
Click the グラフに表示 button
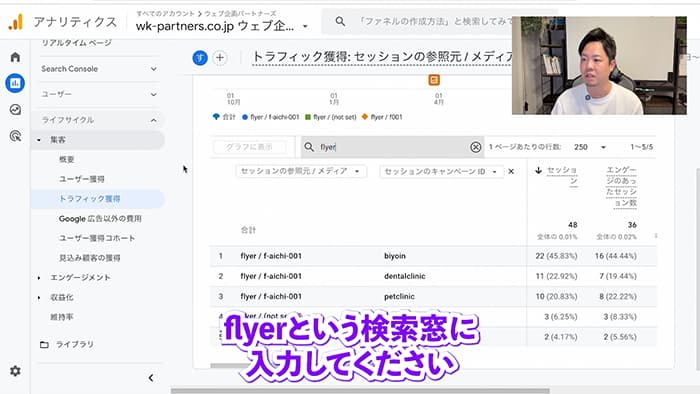tap(249, 147)
